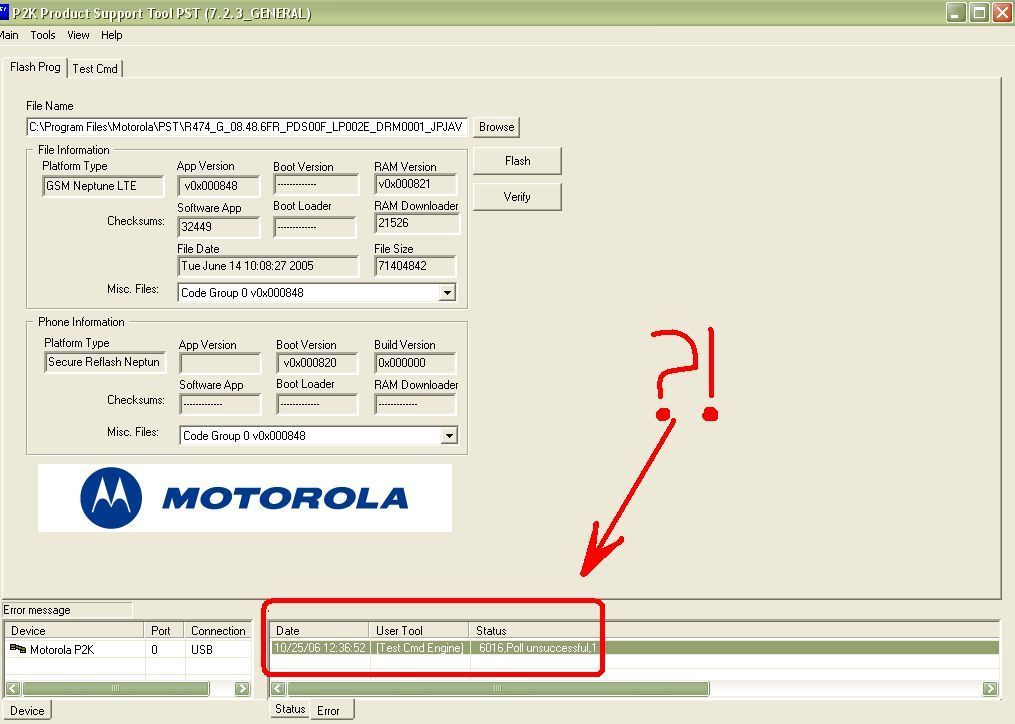This screenshot has width=1015, height=724.
Task: Click Phone Boot Version field v0x000820
Action: pos(317,363)
